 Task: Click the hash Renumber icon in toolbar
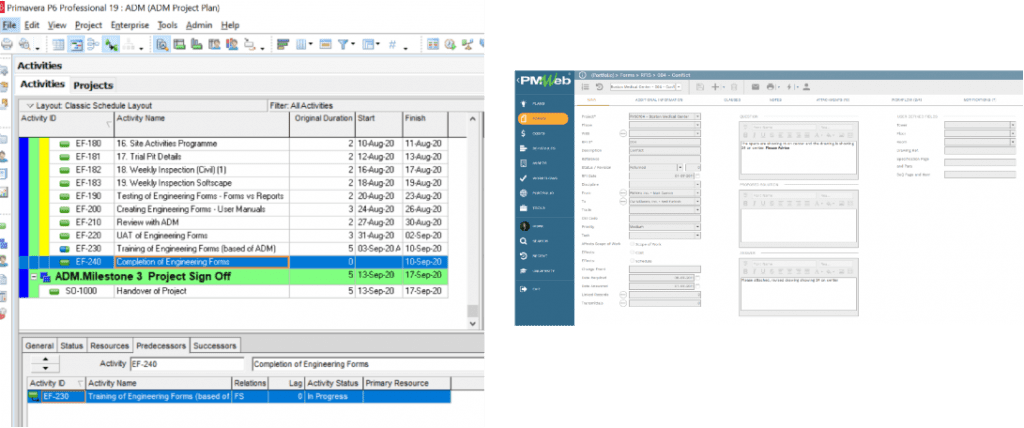point(392,44)
